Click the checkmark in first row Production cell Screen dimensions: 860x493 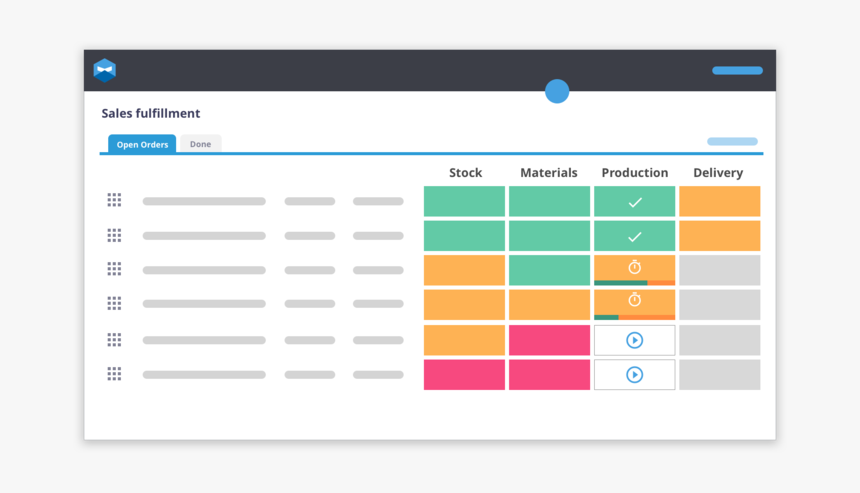[x=634, y=202]
